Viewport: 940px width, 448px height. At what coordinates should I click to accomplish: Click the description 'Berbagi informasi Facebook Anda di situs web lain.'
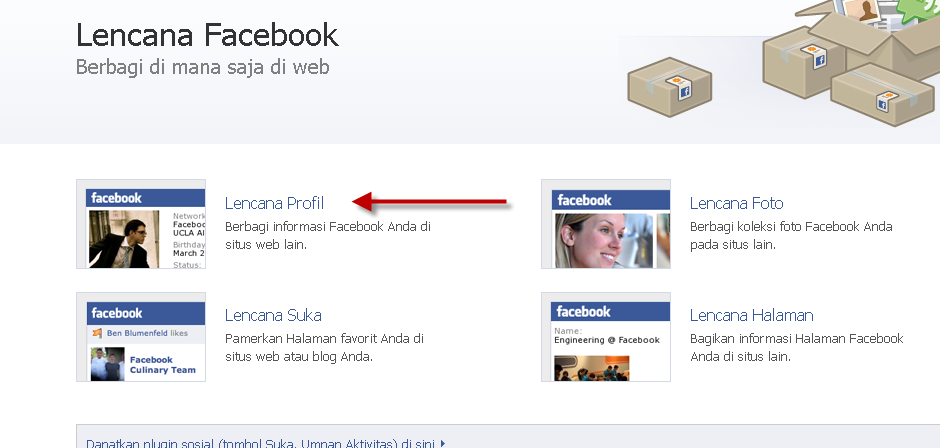point(328,236)
